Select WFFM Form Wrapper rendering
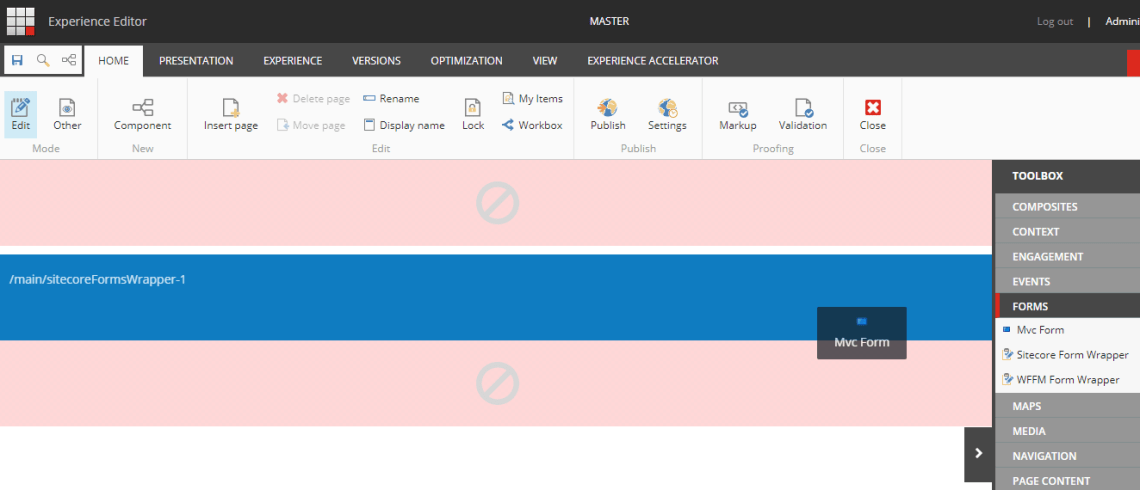Screen dimensions: 1140x490 pos(1067,379)
